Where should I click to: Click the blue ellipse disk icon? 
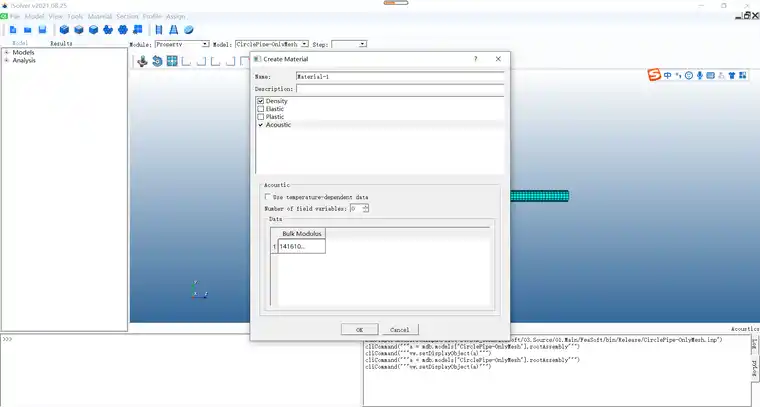[189, 30]
